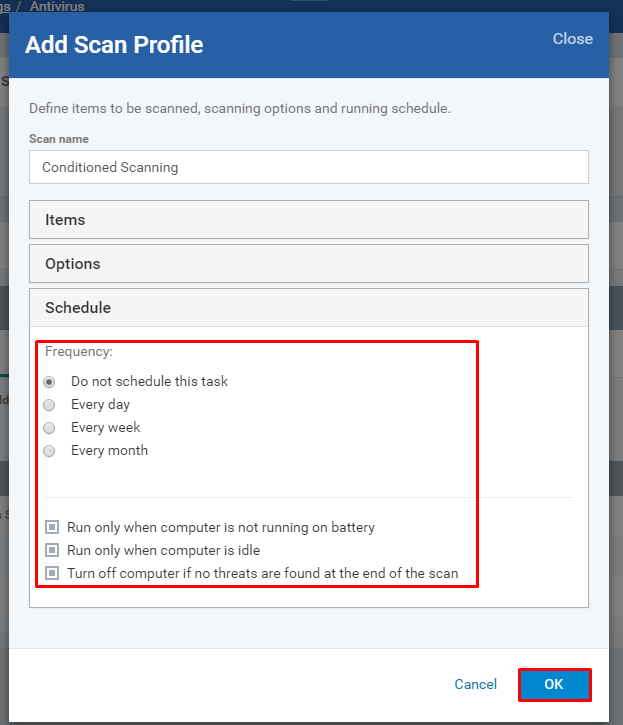Close the Add Scan Profile dialog
The width and height of the screenshot is (623, 725).
pyautogui.click(x=573, y=39)
